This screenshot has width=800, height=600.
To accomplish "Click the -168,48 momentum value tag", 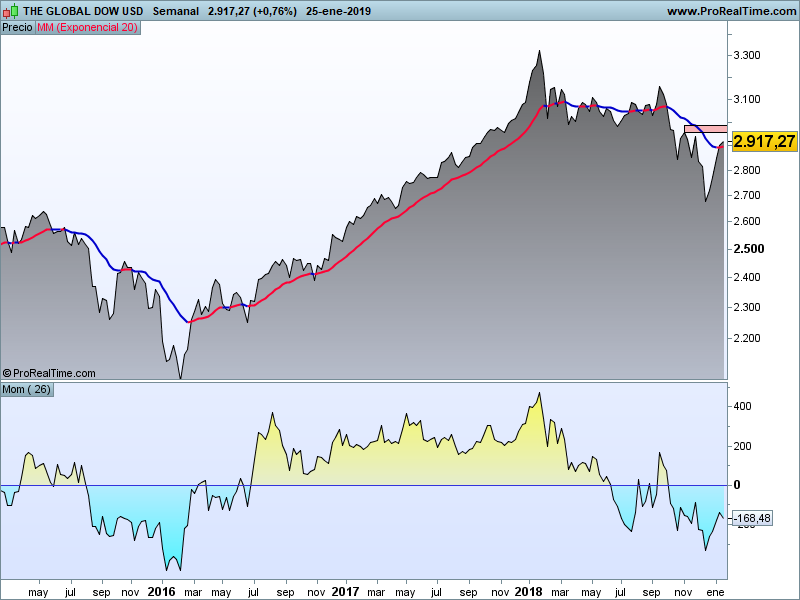I will tap(752, 518).
